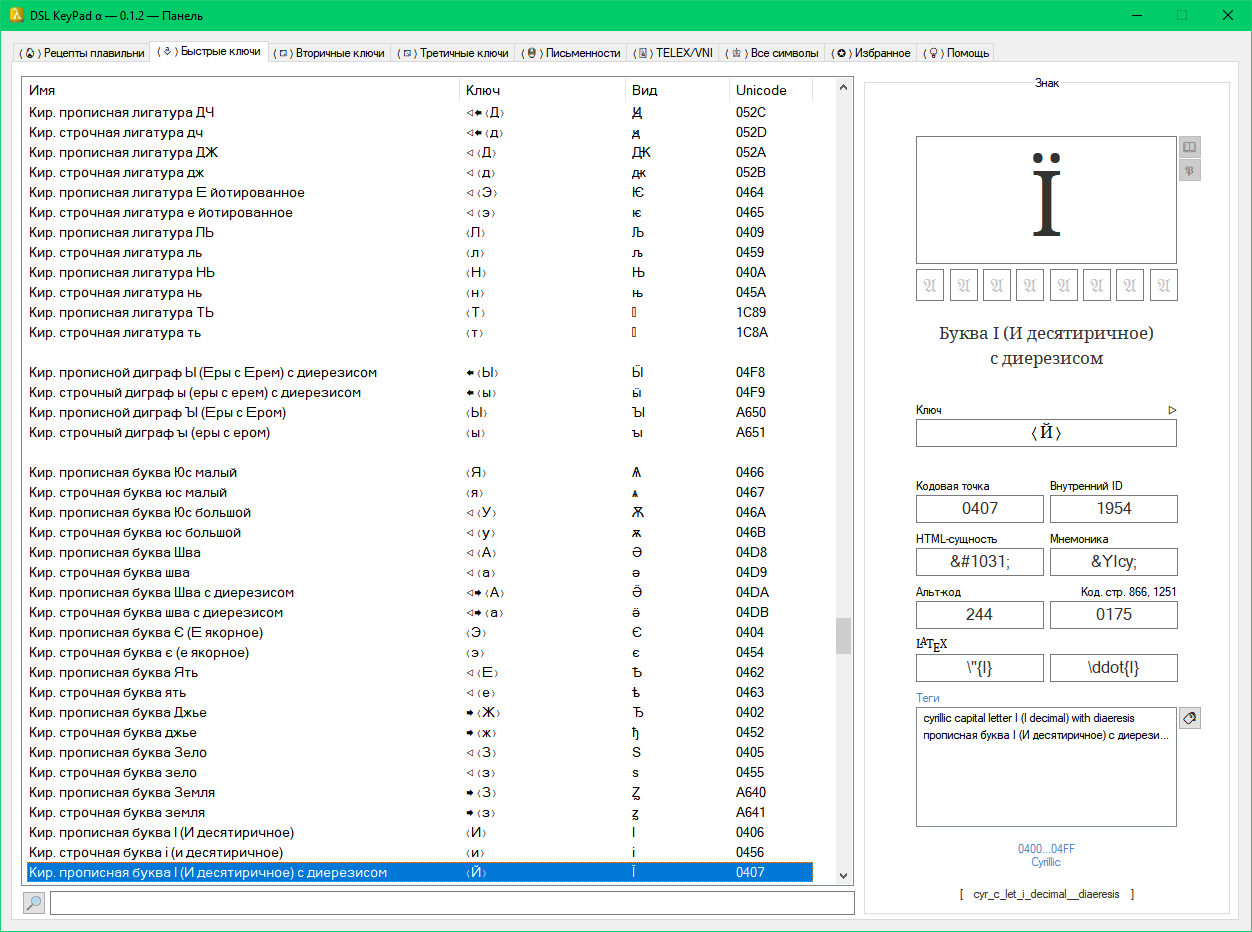The width and height of the screenshot is (1252, 932).
Task: Click the Ключ column header
Action: (x=542, y=90)
